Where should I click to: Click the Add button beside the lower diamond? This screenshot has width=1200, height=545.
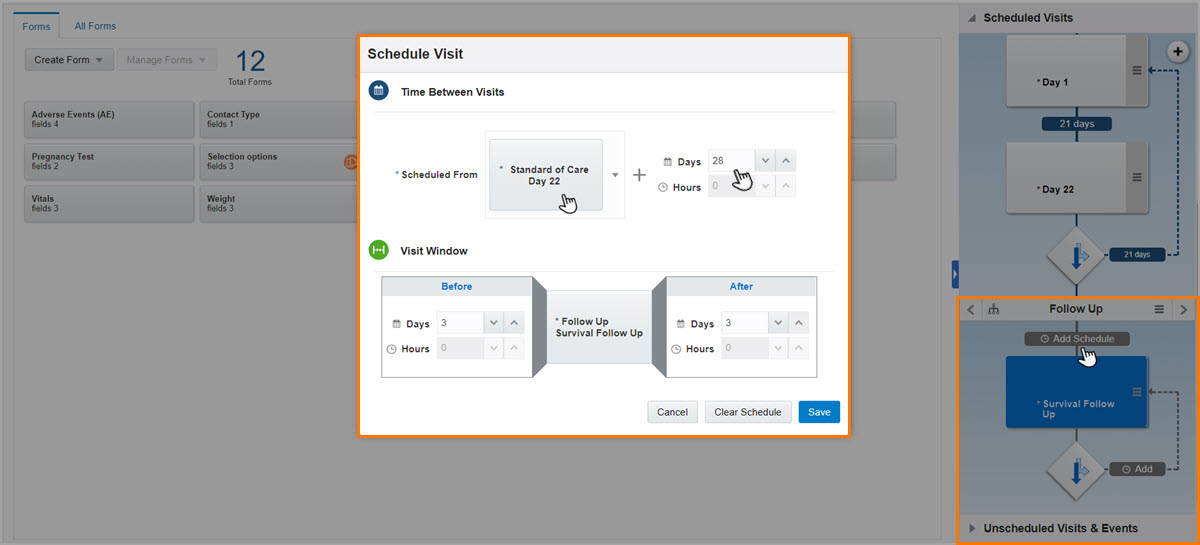(1137, 469)
